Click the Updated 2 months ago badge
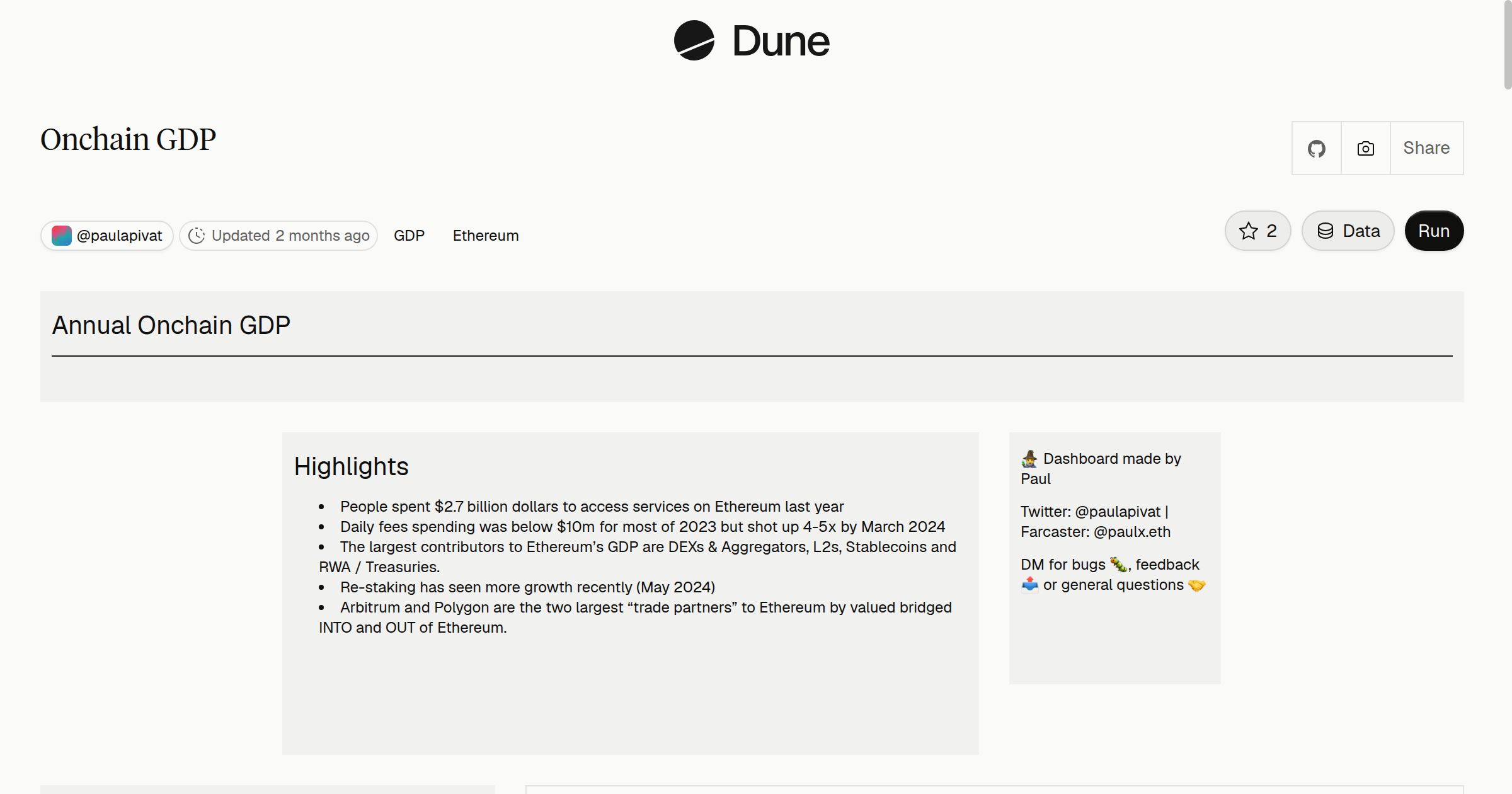Viewport: 1512px width, 794px height. click(x=278, y=236)
